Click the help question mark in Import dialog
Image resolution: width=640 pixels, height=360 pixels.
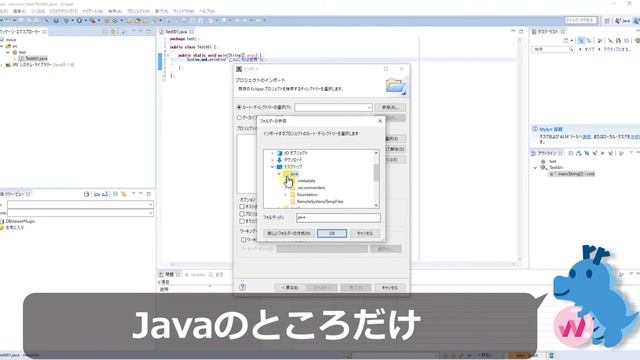[242, 287]
